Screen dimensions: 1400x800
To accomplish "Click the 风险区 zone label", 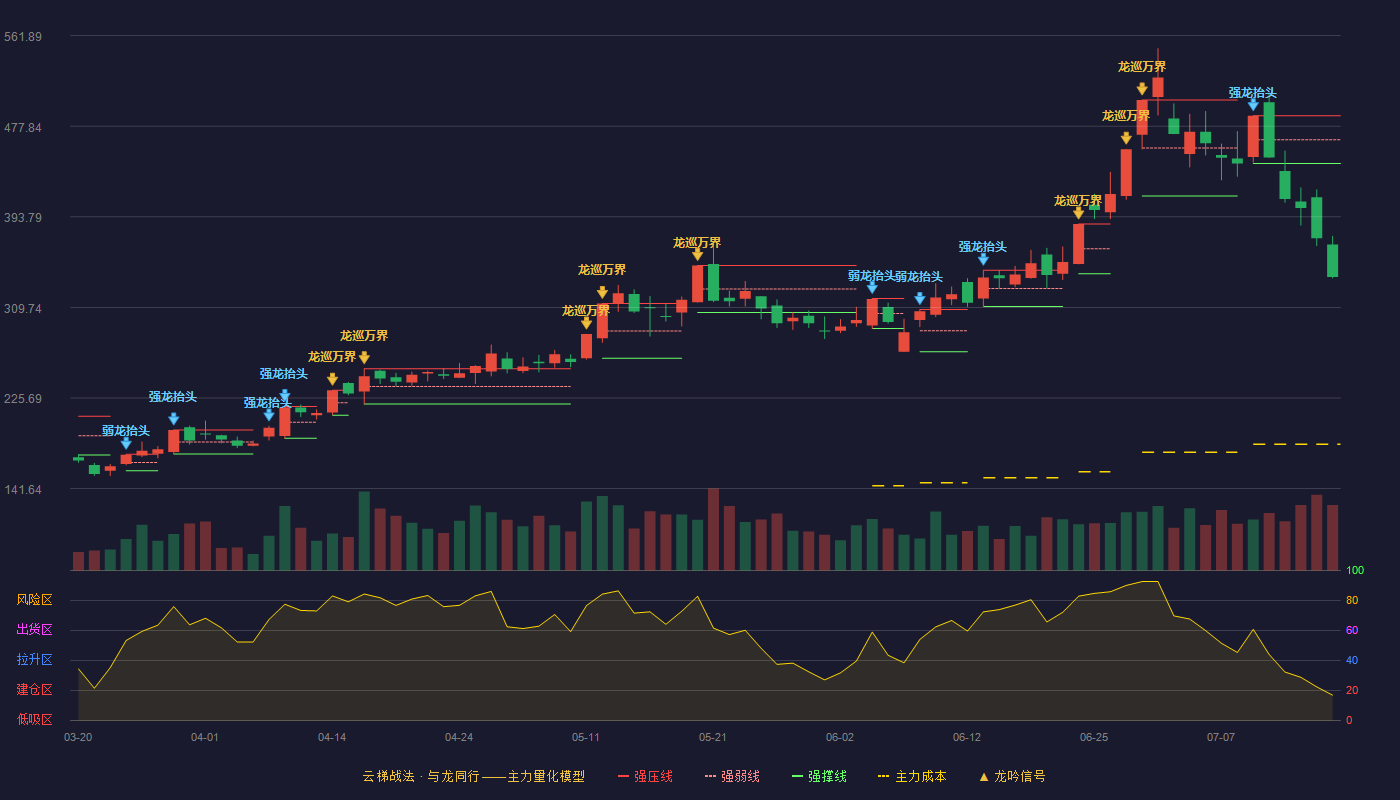I will tap(34, 600).
